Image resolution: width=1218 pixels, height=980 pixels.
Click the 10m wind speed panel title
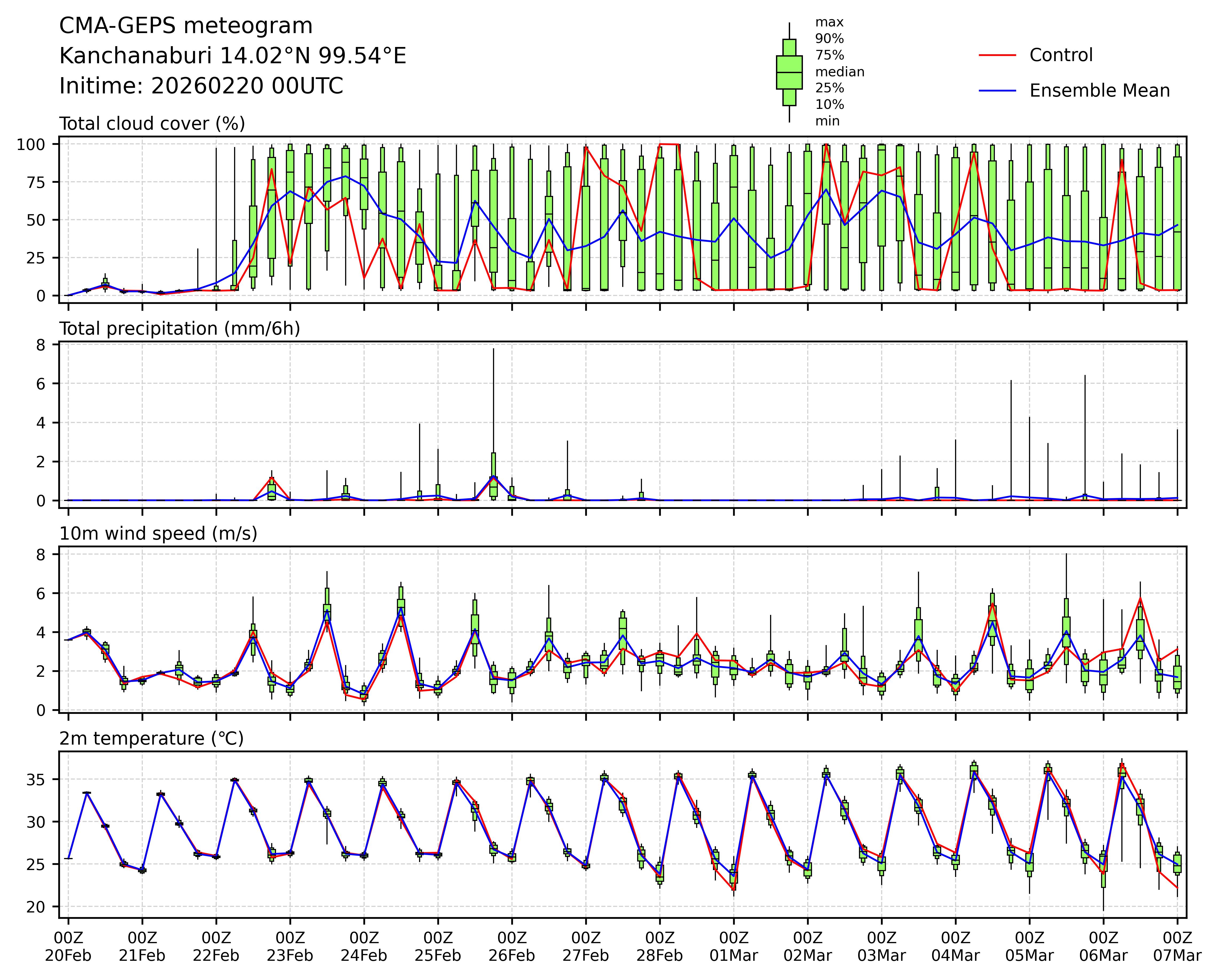(158, 534)
